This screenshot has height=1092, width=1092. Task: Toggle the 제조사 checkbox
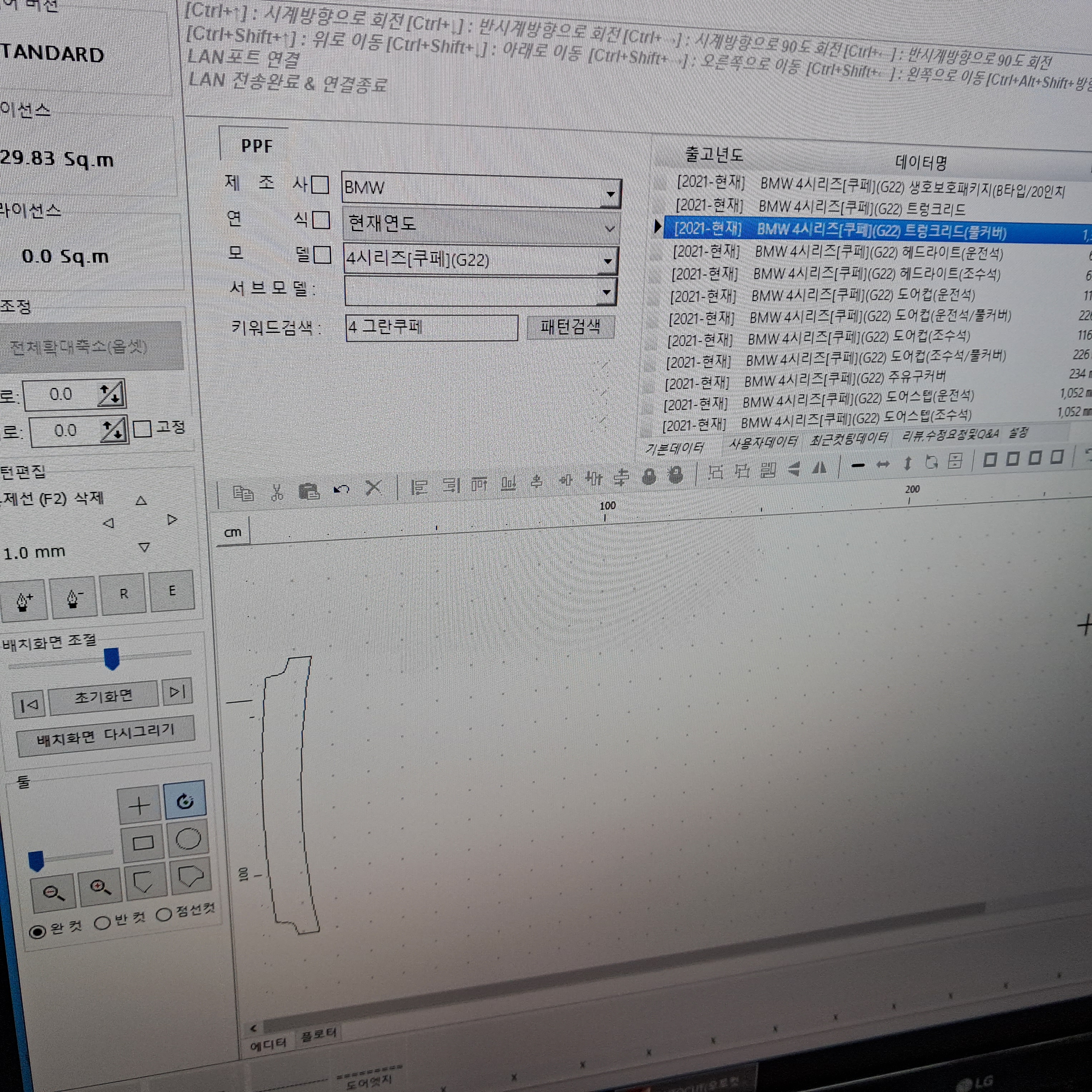(320, 185)
